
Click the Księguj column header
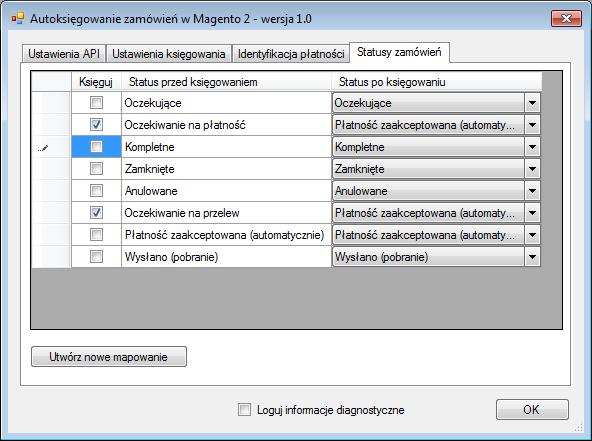pyautogui.click(x=96, y=82)
